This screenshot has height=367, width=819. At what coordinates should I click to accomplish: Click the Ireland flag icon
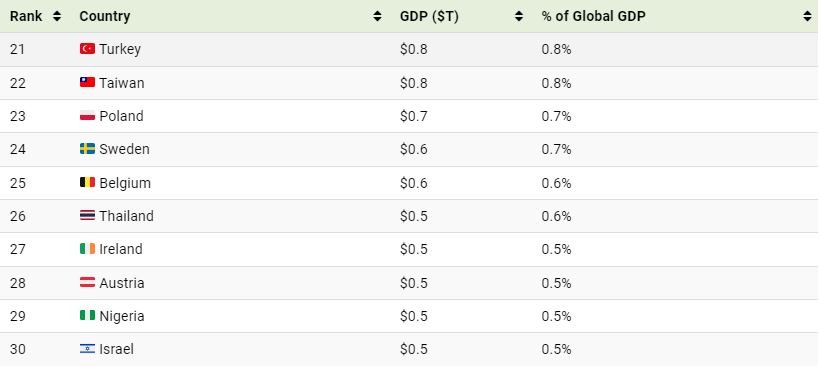[87, 249]
